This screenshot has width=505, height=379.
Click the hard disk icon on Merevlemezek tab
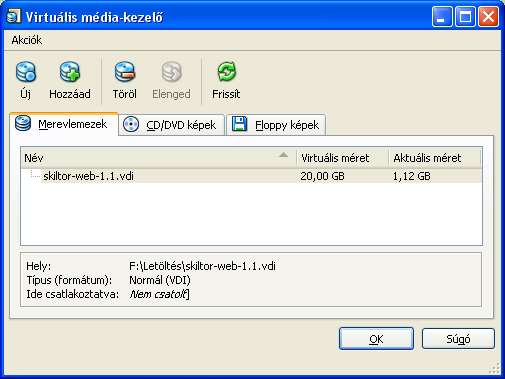(x=23, y=123)
